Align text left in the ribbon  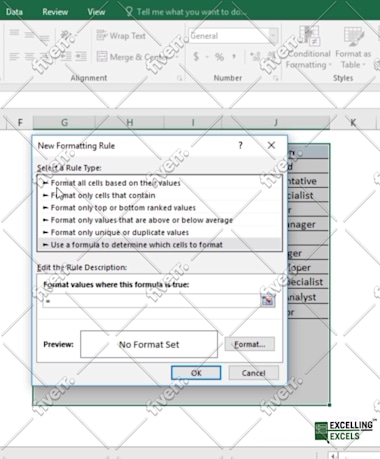tap(14, 56)
